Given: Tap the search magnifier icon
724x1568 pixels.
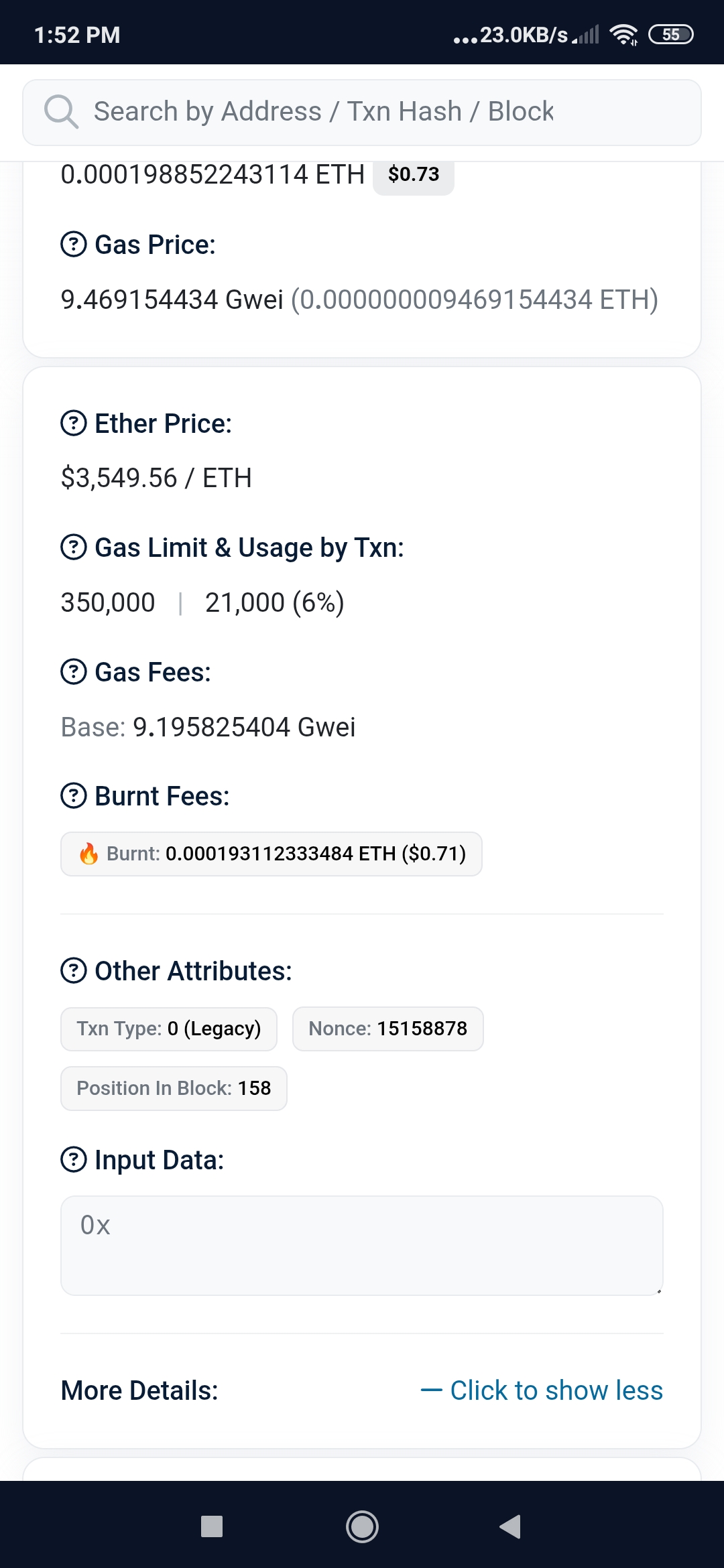Looking at the screenshot, I should (x=61, y=111).
